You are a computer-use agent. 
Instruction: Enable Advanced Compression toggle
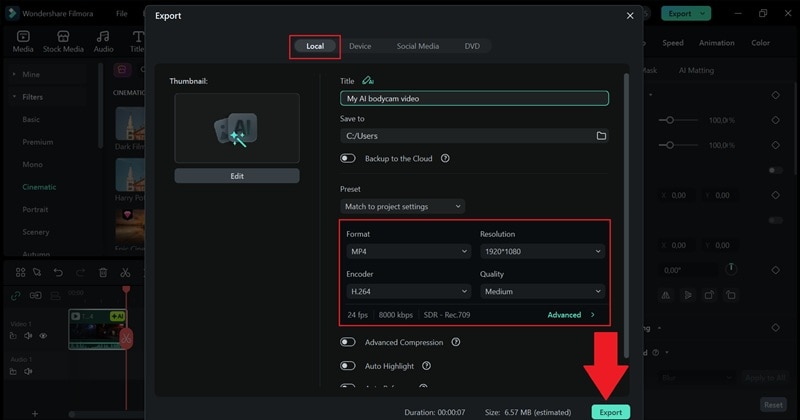(x=348, y=342)
